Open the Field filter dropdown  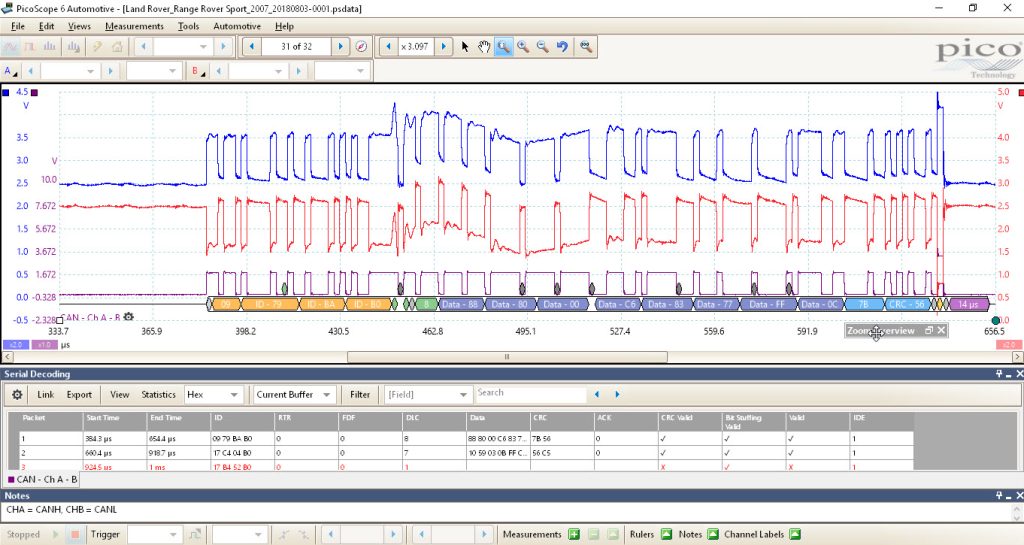tap(428, 395)
